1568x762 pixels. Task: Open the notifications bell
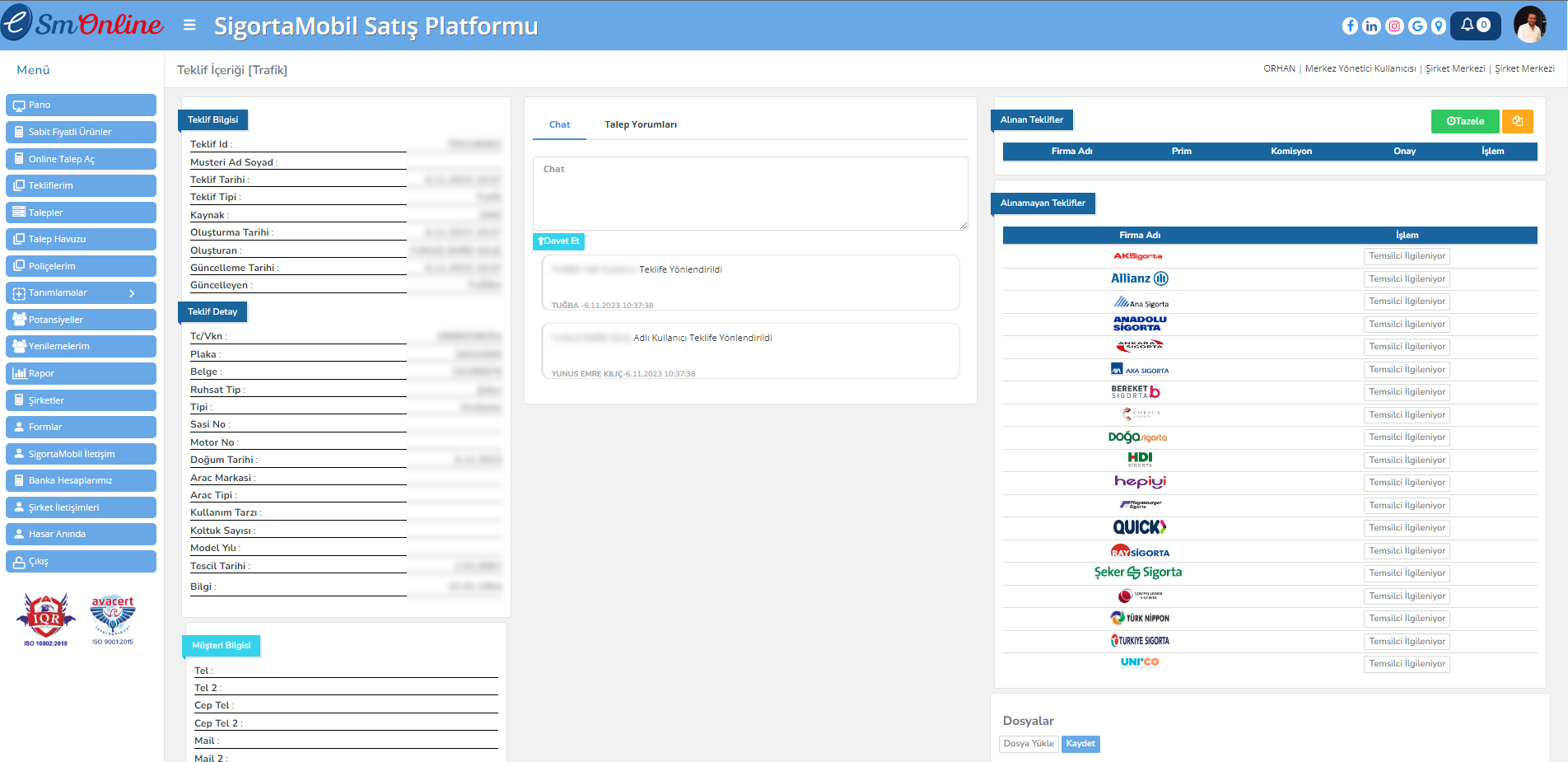click(x=1475, y=26)
